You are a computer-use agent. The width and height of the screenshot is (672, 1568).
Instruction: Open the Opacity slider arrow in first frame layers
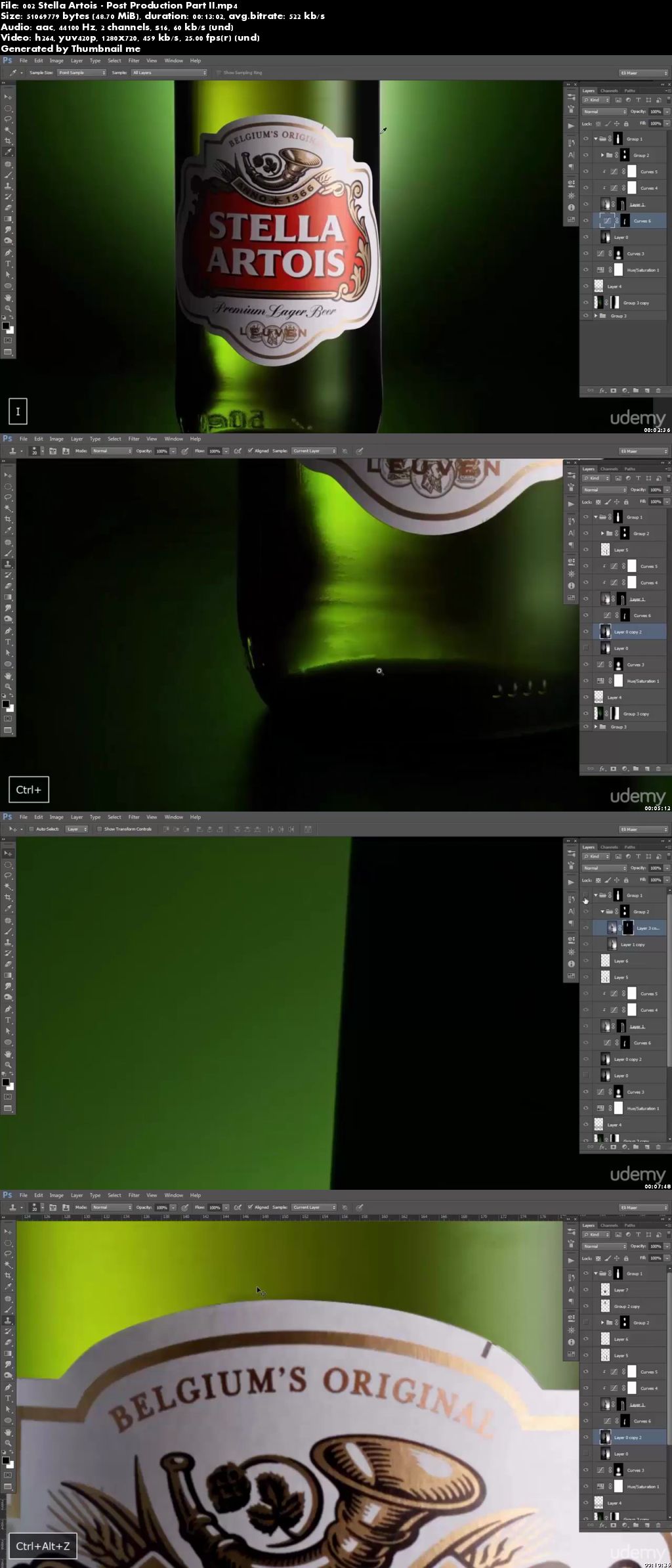coord(667,112)
